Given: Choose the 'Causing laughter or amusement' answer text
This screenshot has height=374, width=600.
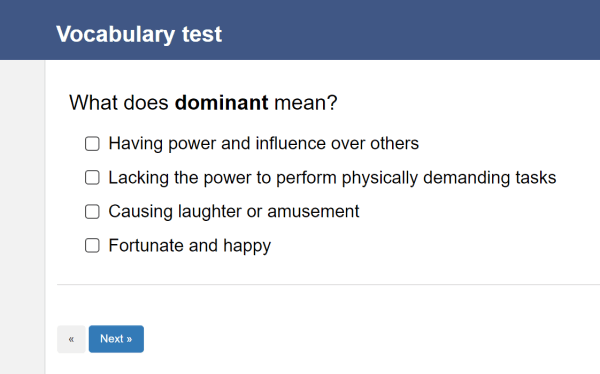Looking at the screenshot, I should [234, 212].
